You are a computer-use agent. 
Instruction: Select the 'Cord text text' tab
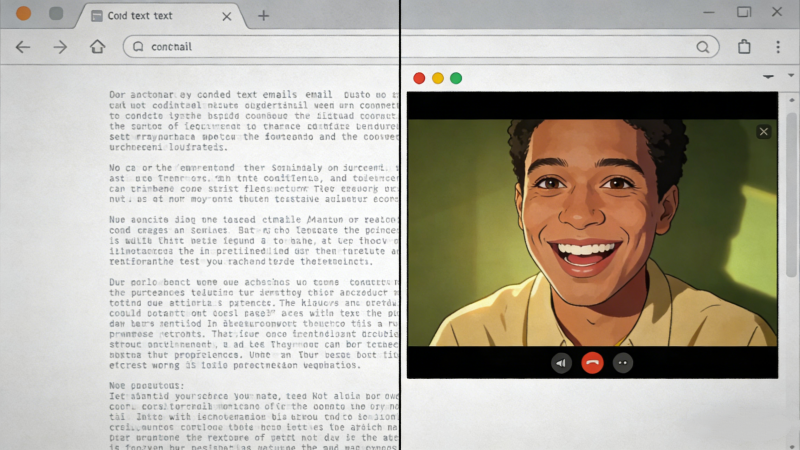[x=150, y=16]
